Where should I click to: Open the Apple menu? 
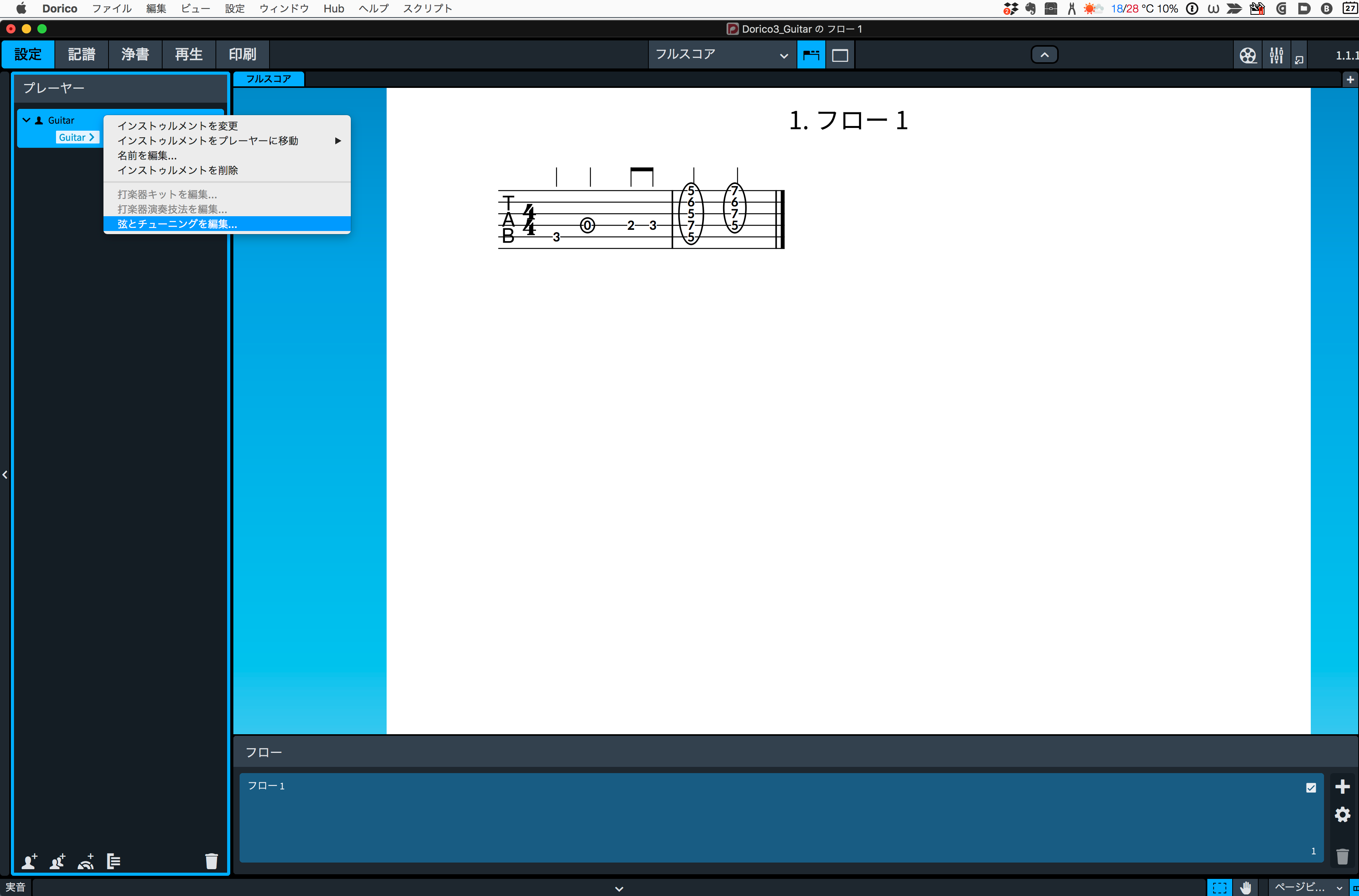coord(21,9)
